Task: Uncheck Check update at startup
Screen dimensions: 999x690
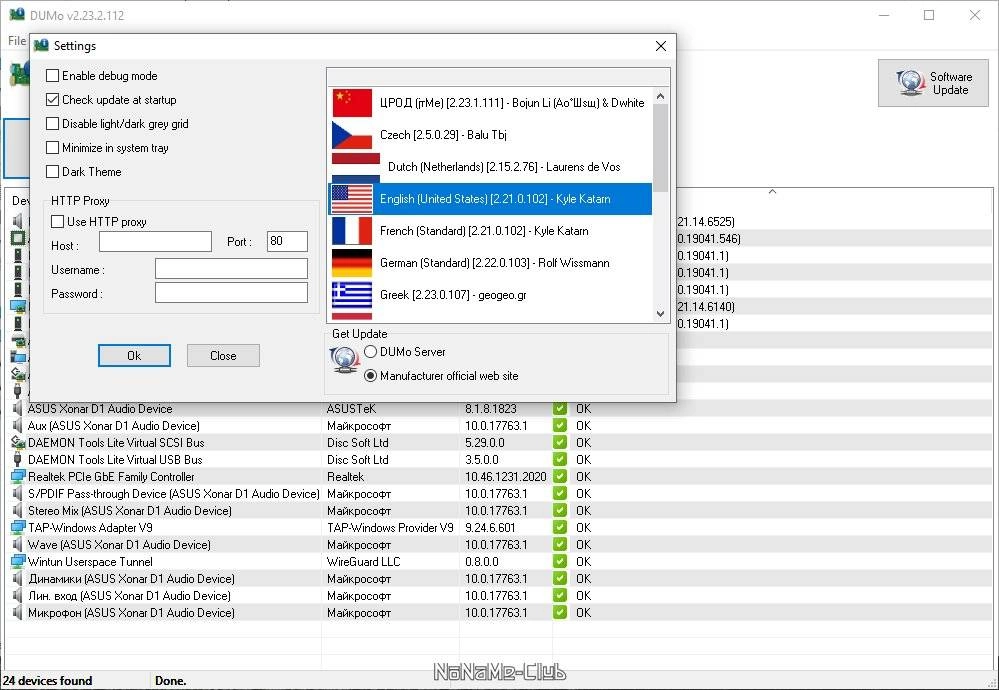Action: point(52,99)
